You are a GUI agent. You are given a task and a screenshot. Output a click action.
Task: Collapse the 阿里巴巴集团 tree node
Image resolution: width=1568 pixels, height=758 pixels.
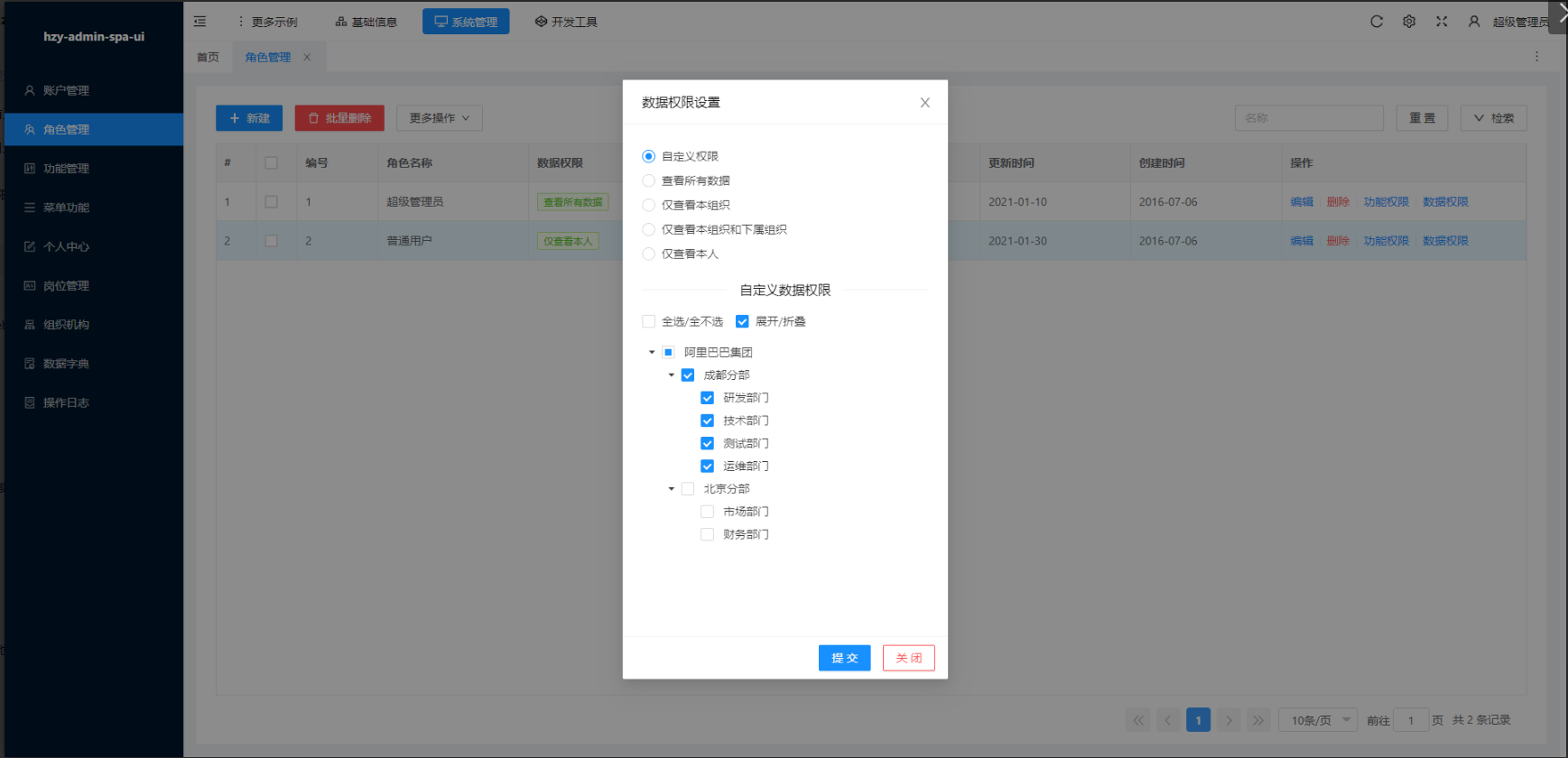[x=652, y=353]
